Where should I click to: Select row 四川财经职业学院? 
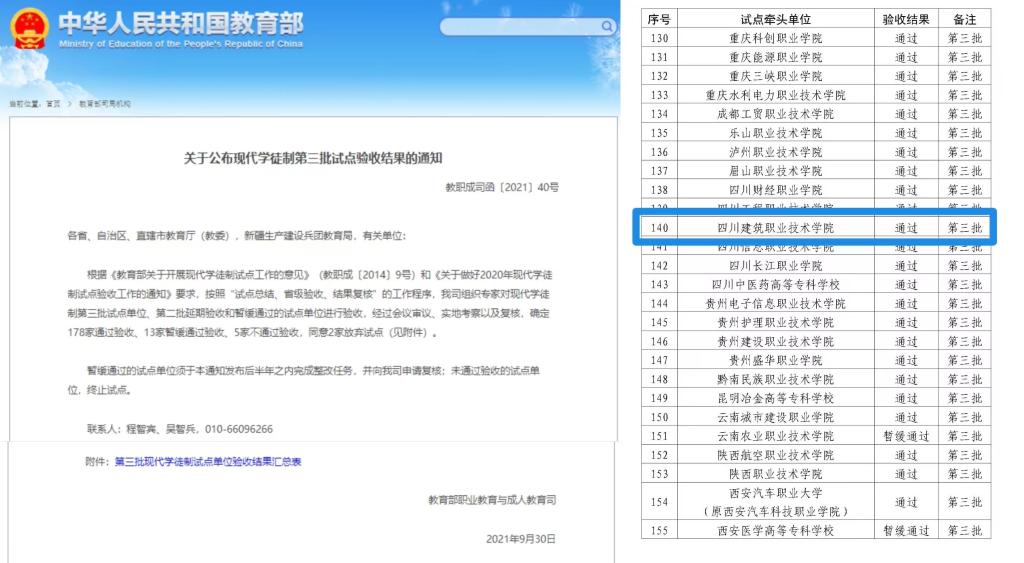816,189
